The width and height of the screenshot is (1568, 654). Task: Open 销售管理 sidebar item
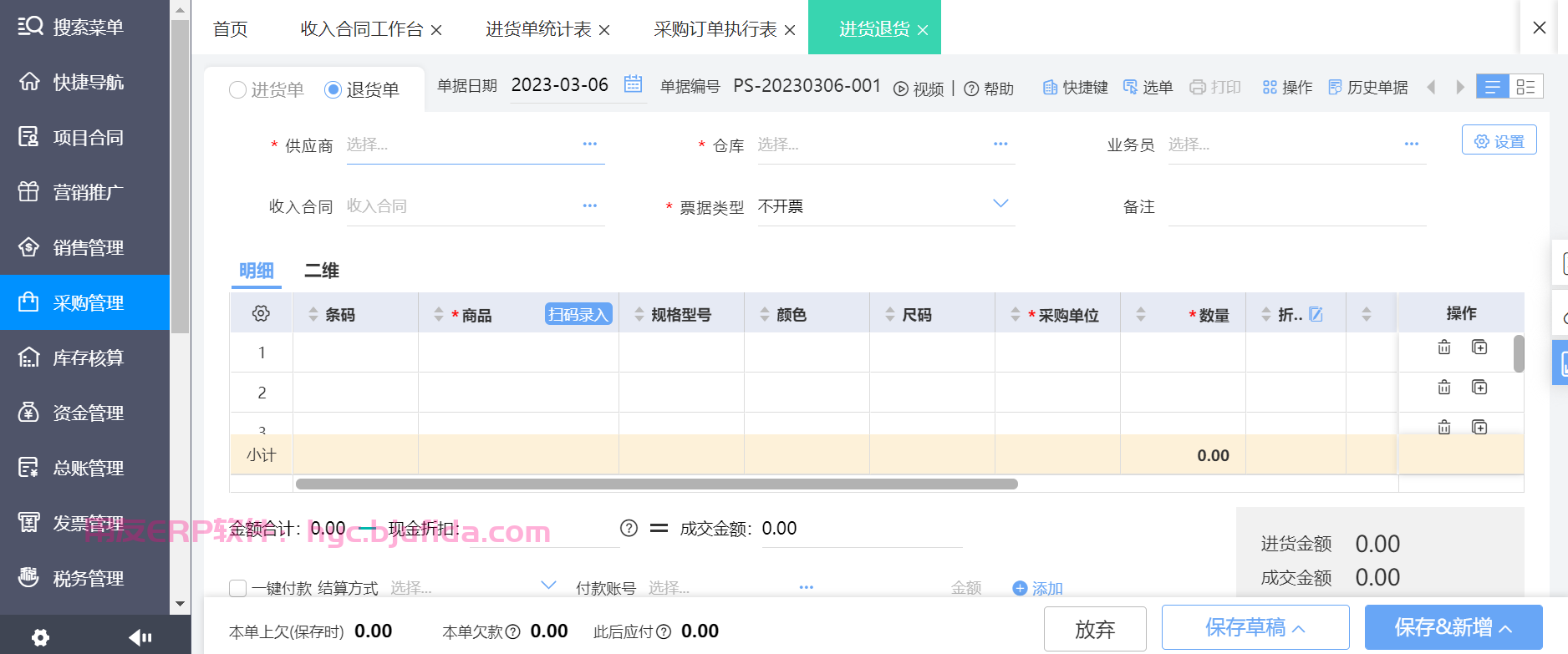[84, 247]
